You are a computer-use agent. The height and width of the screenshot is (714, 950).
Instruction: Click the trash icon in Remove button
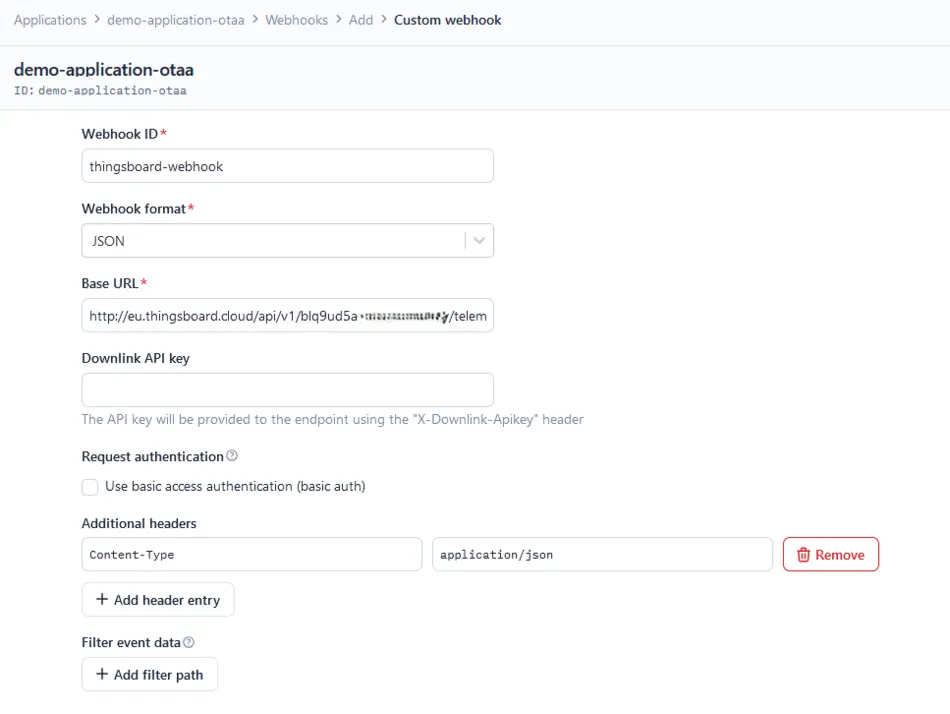[803, 555]
